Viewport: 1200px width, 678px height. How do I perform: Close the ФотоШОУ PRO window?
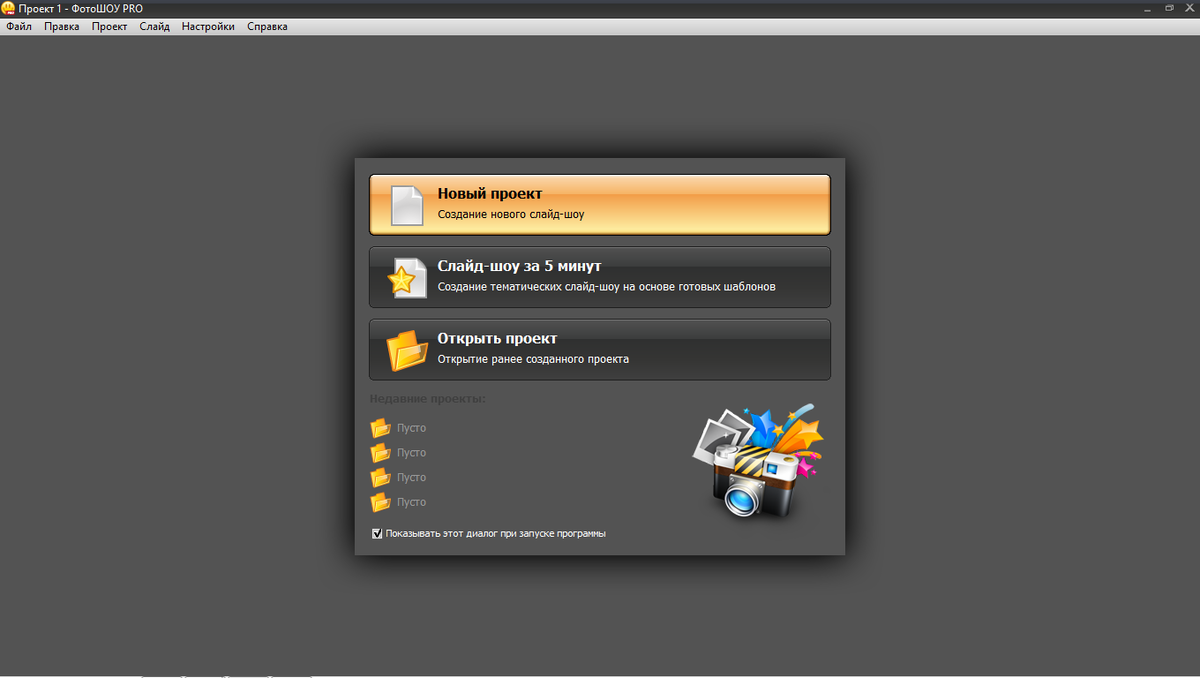[x=1190, y=8]
